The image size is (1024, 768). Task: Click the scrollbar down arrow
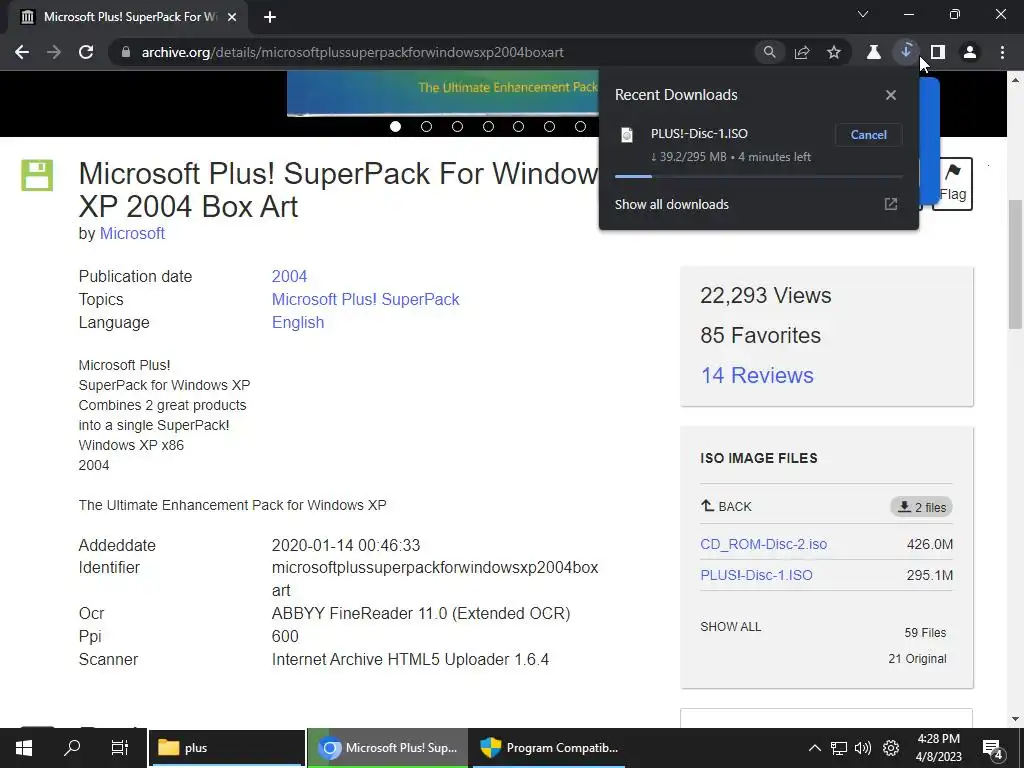click(x=1015, y=719)
